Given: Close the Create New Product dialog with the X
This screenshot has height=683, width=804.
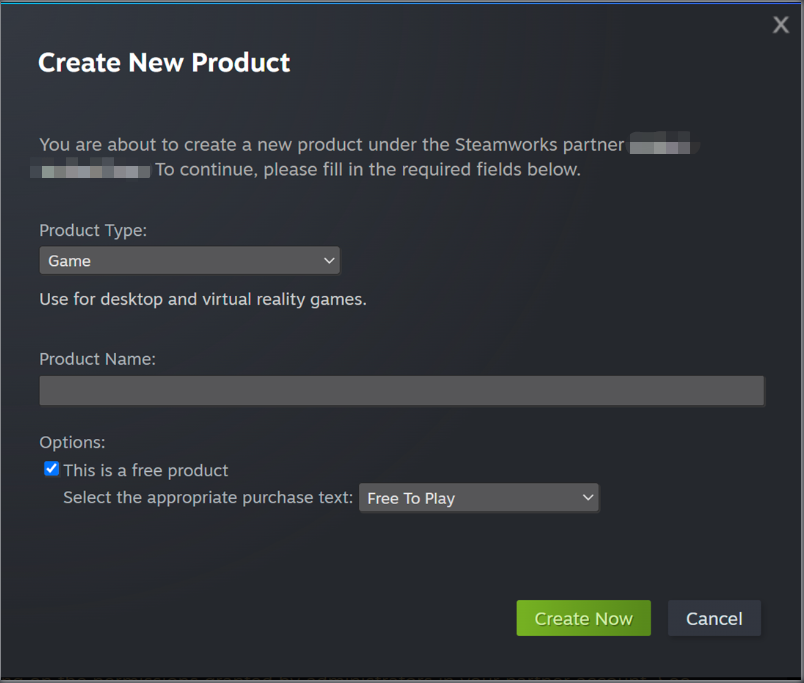Looking at the screenshot, I should (780, 25).
